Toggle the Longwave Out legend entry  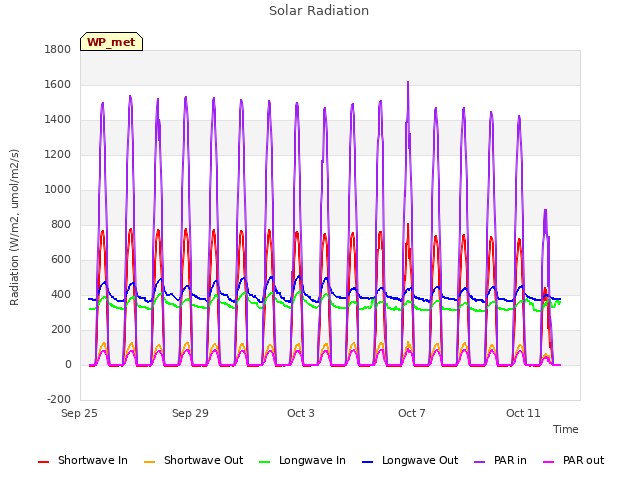coord(410,460)
